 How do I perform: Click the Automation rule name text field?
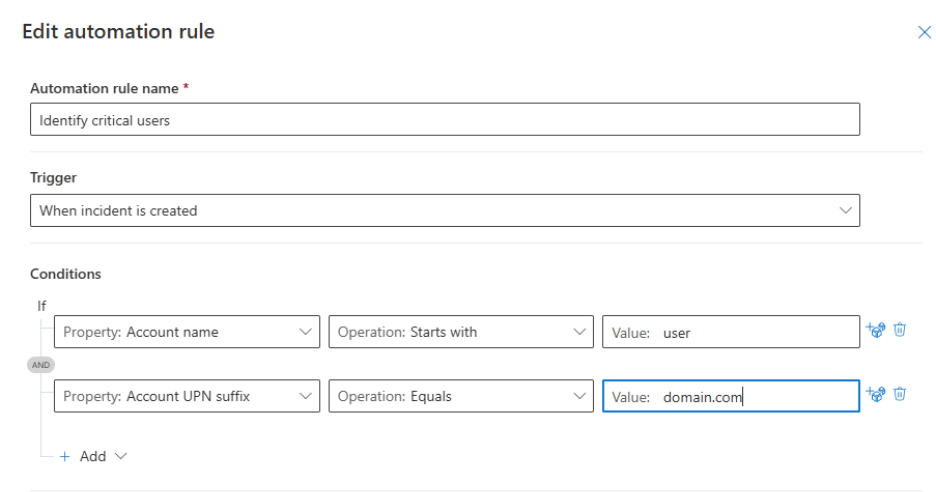coord(444,120)
